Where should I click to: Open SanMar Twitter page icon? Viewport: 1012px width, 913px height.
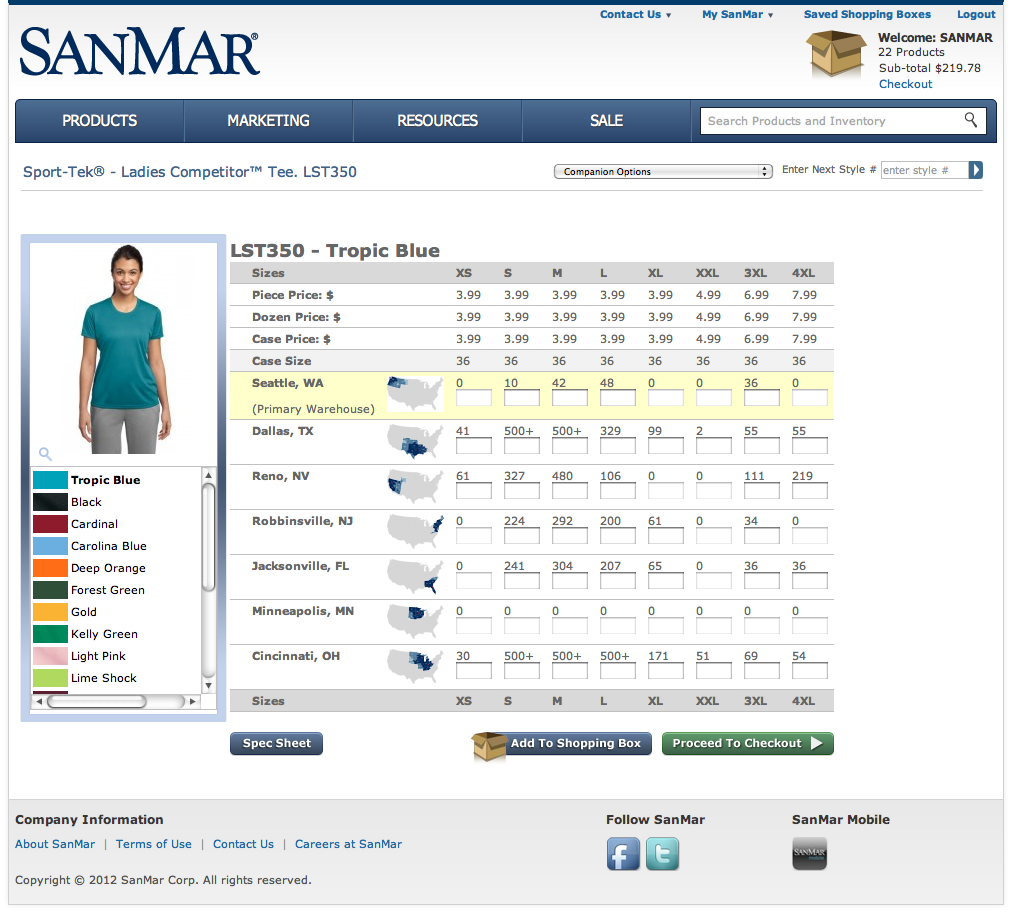[x=663, y=854]
